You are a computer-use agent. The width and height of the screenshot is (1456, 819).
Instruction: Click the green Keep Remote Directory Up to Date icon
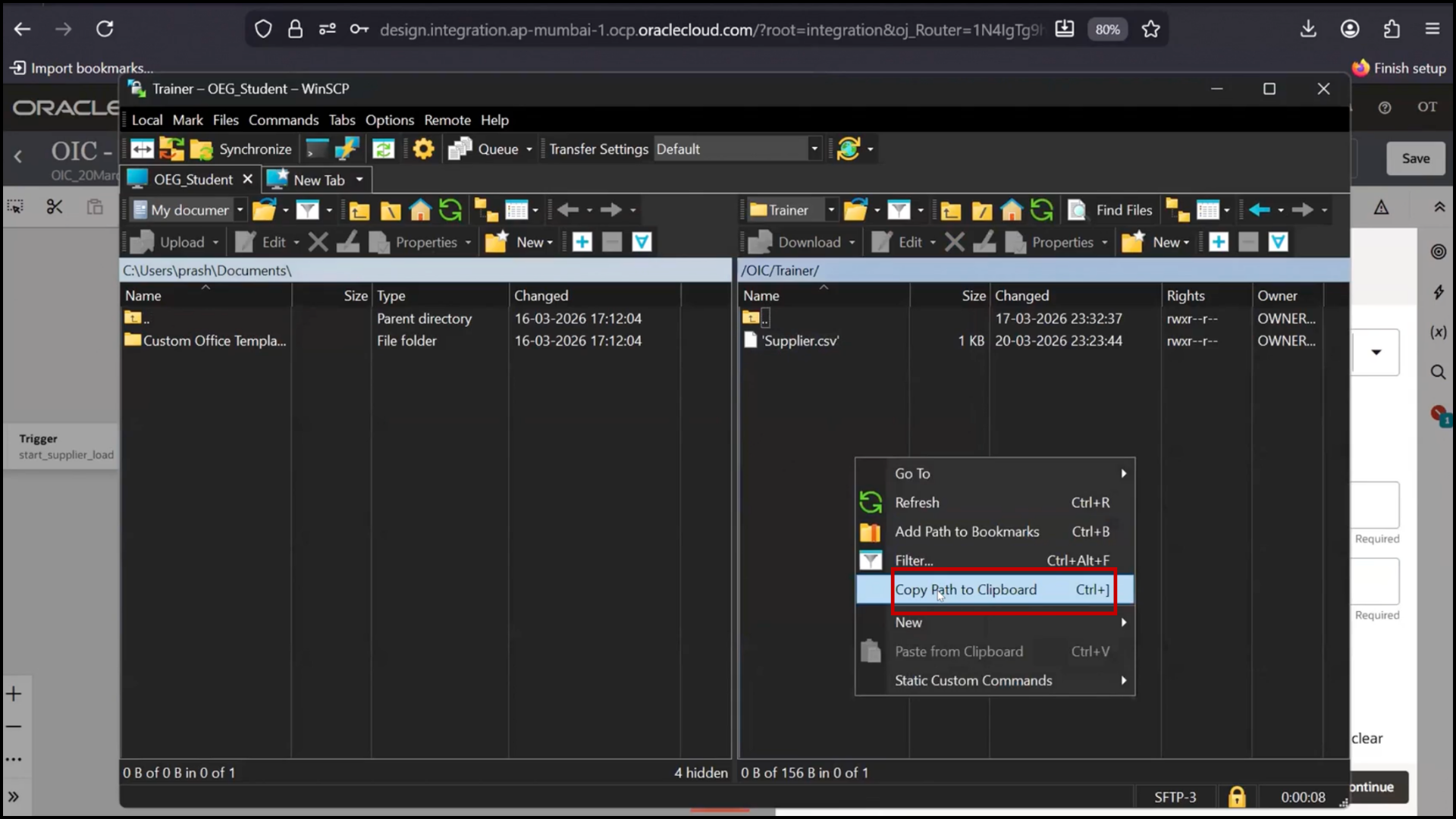click(x=384, y=149)
